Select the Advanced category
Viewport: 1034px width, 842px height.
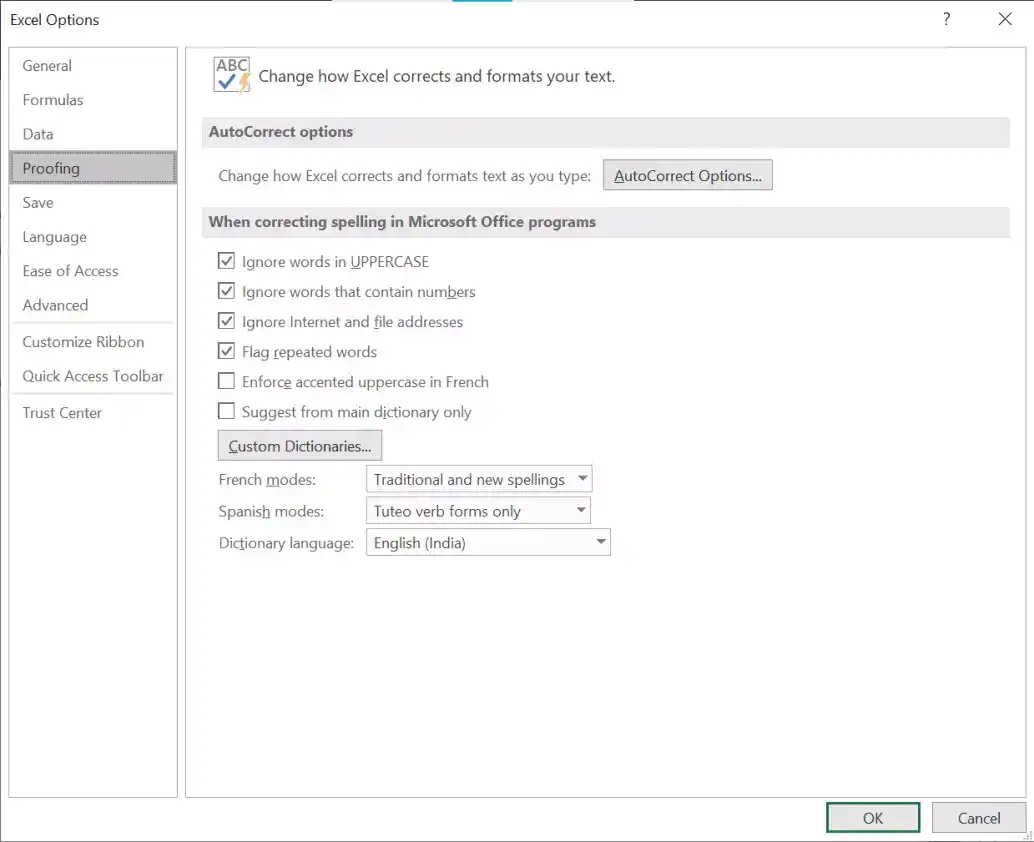(x=93, y=305)
